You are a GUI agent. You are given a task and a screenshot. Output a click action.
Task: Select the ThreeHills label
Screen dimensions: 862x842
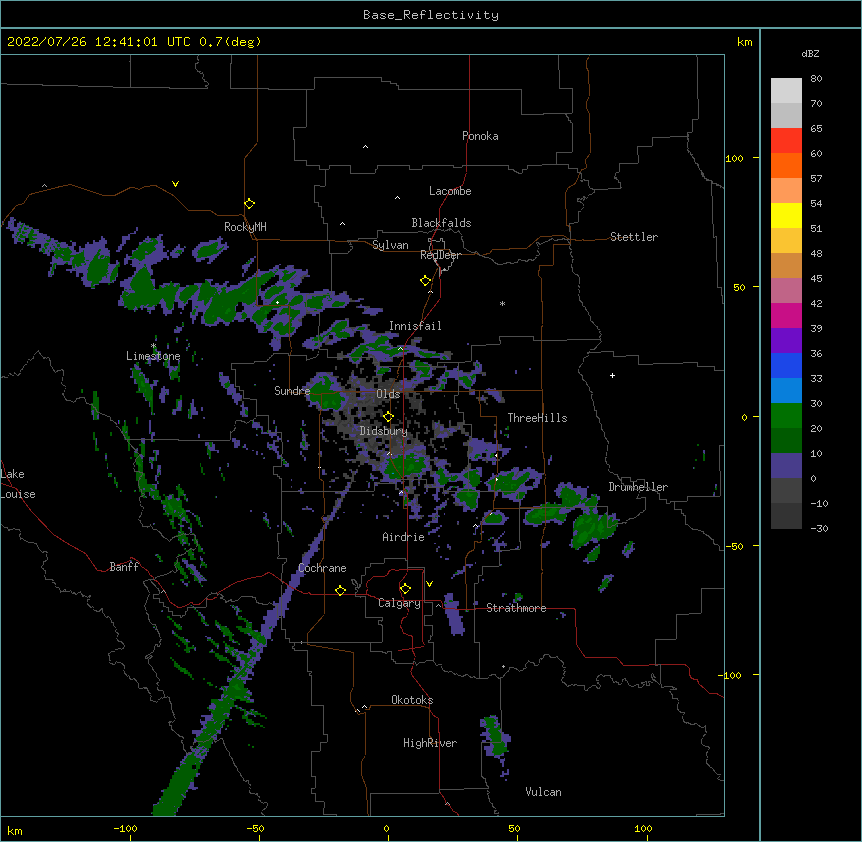coord(538,418)
